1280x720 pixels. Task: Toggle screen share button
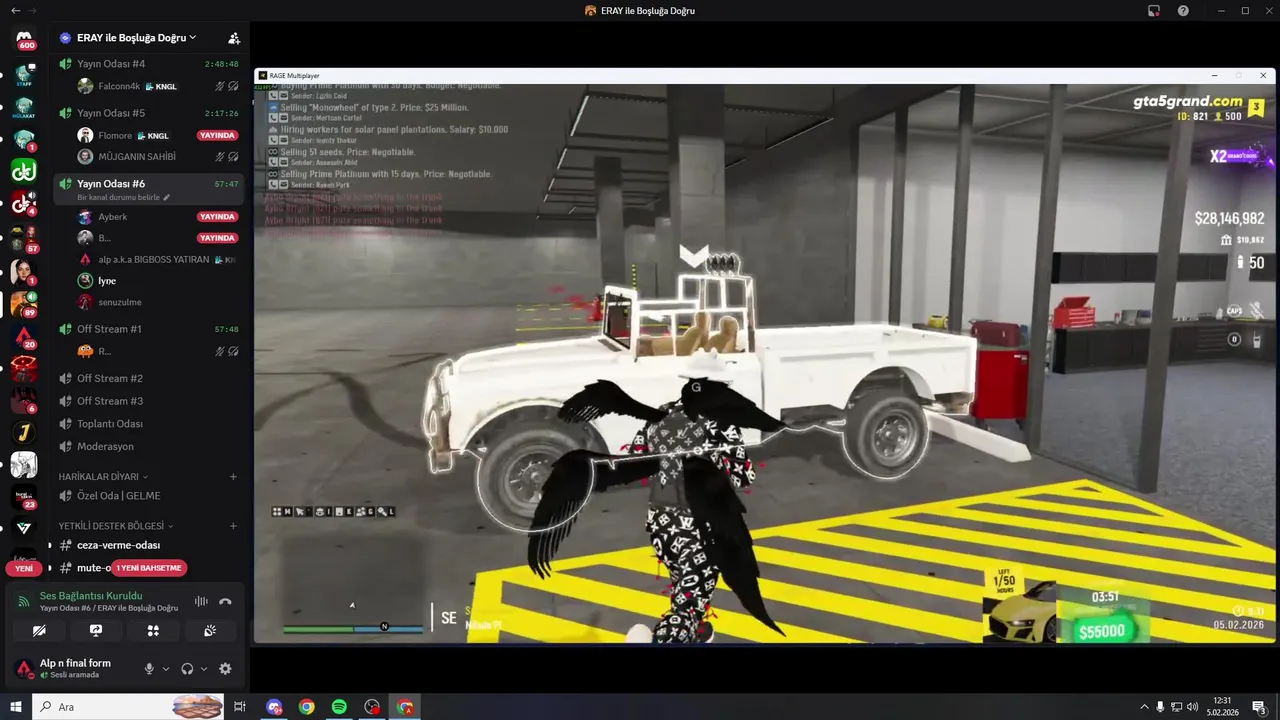[96, 631]
